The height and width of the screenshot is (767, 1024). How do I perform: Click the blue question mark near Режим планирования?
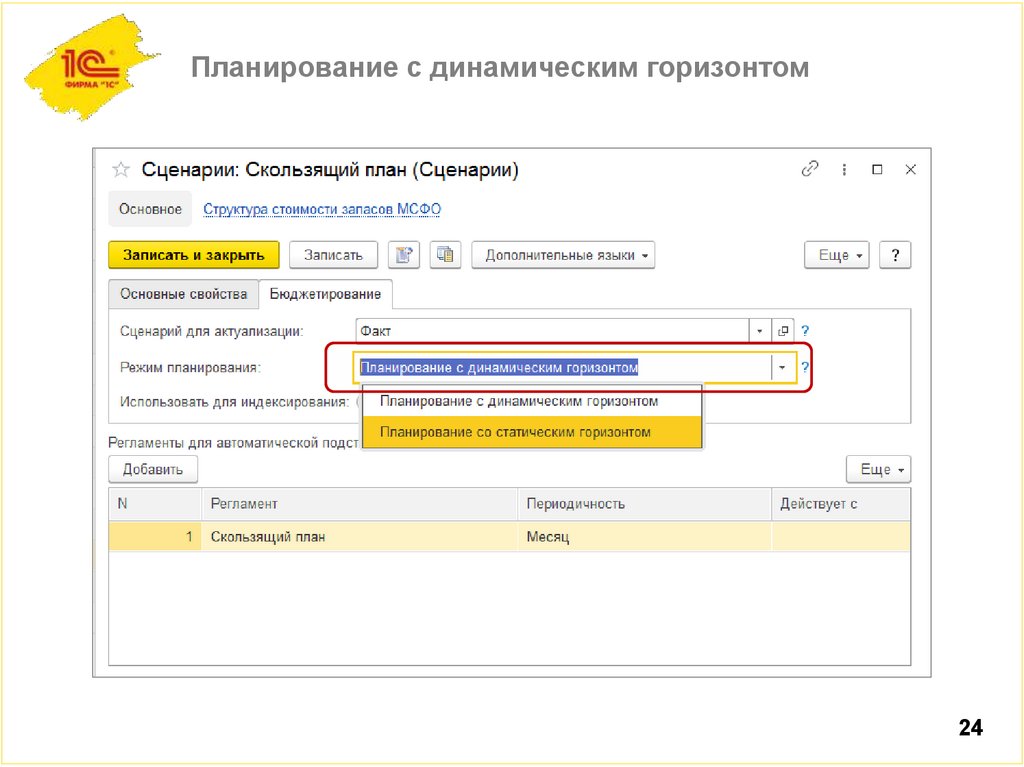click(806, 367)
